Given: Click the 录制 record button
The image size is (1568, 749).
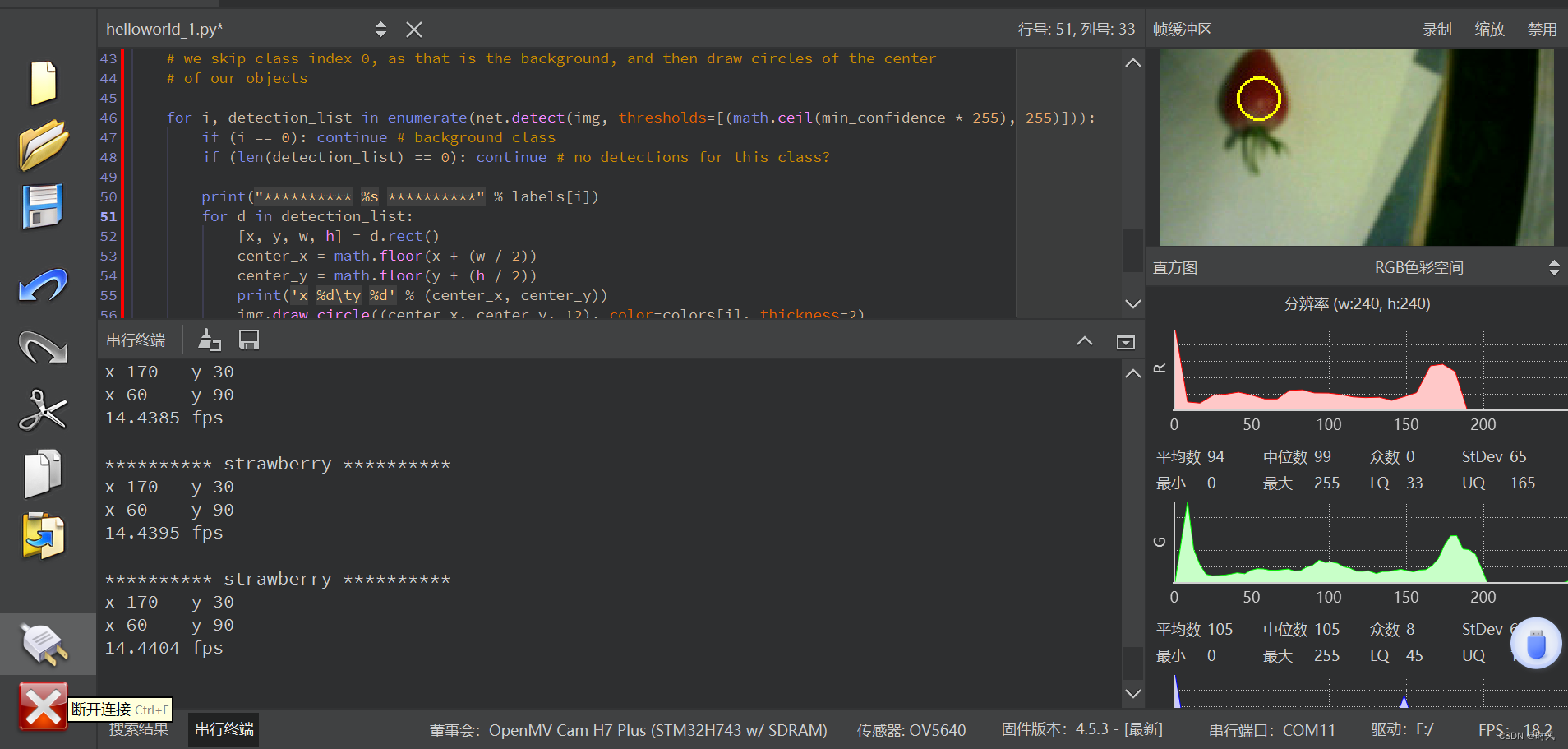Looking at the screenshot, I should 1437,30.
